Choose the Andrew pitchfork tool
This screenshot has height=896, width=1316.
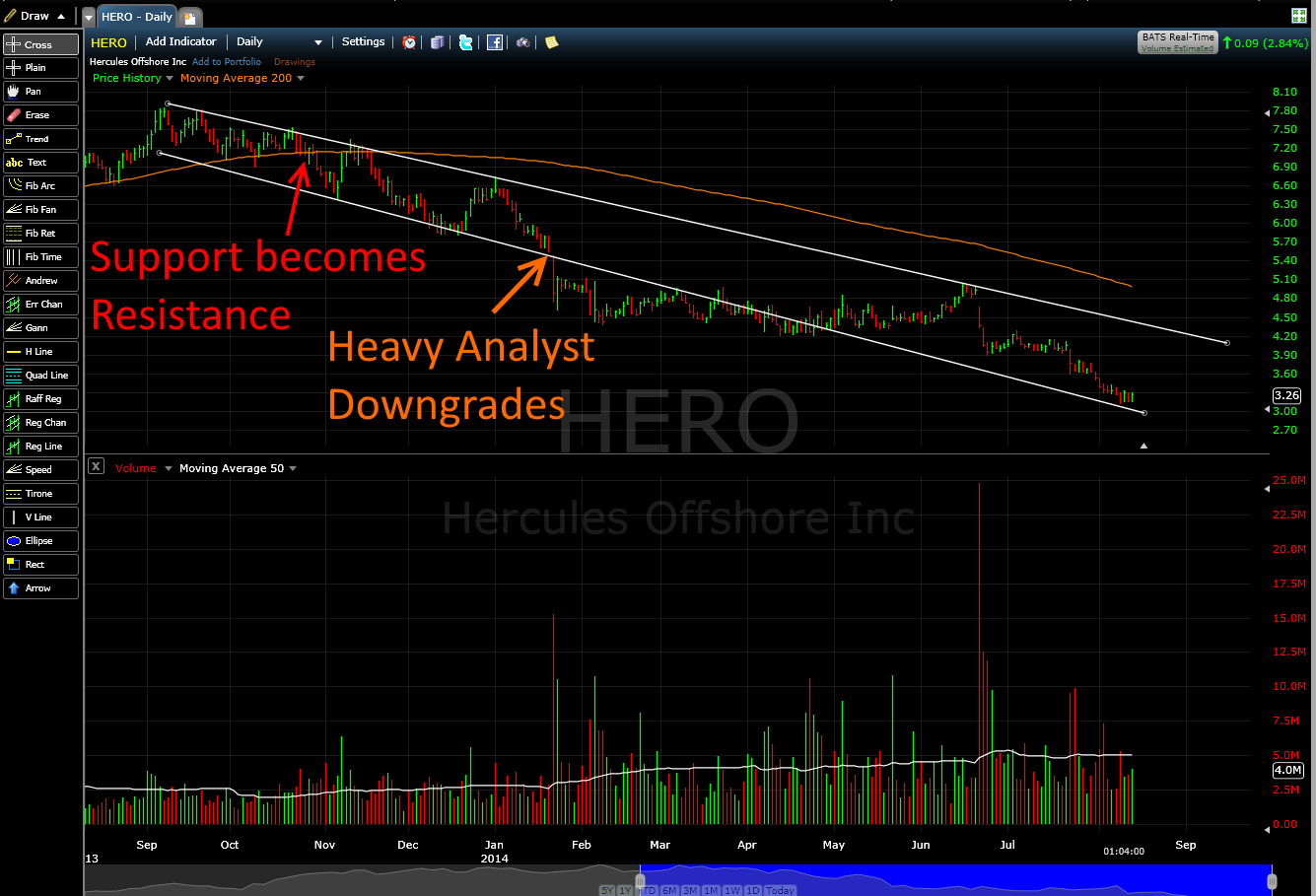pyautogui.click(x=40, y=281)
